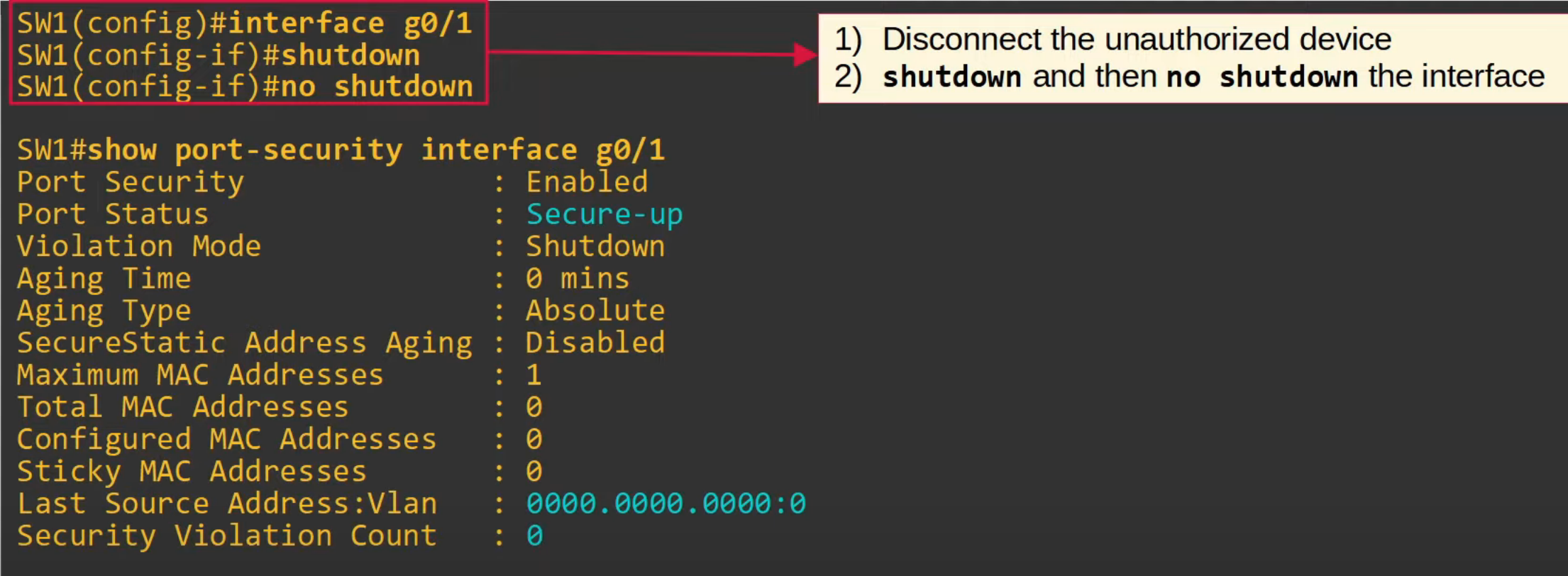Select the Port Security 'Enabled' value

click(587, 182)
